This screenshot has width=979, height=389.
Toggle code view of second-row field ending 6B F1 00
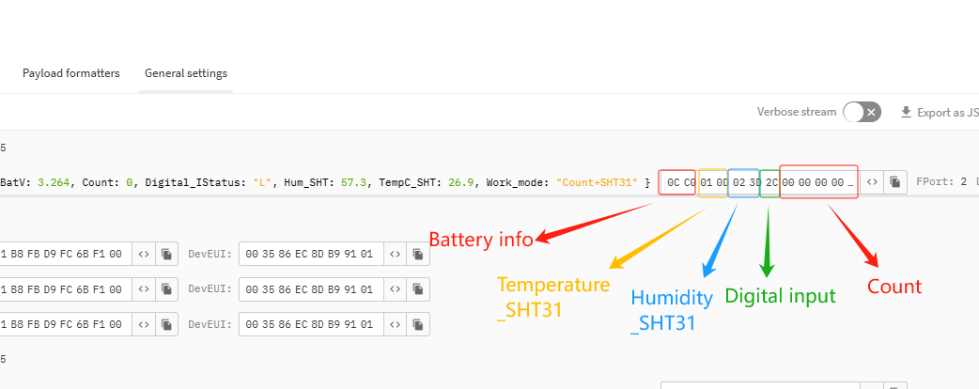144,289
